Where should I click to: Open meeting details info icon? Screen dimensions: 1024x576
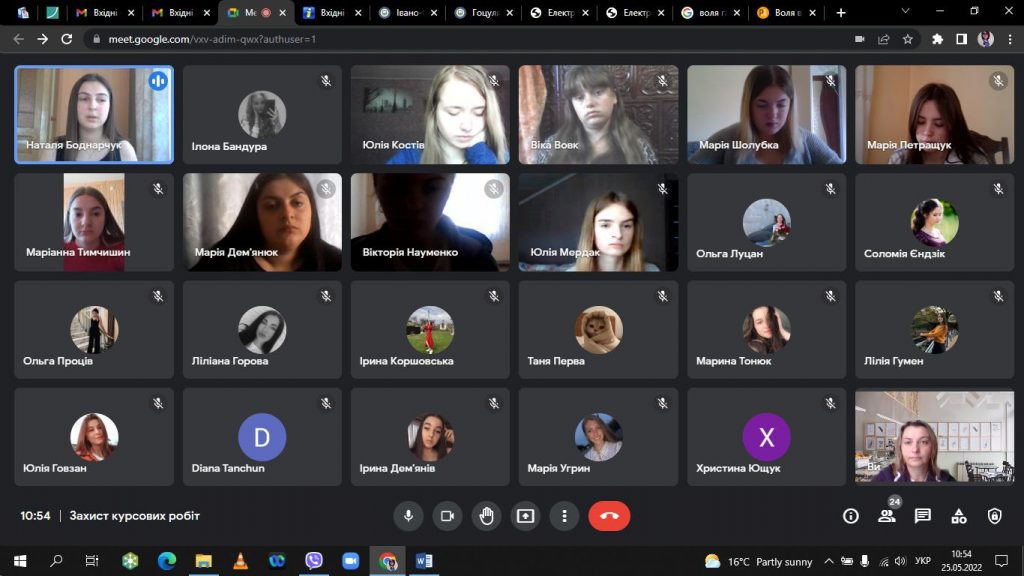[850, 516]
